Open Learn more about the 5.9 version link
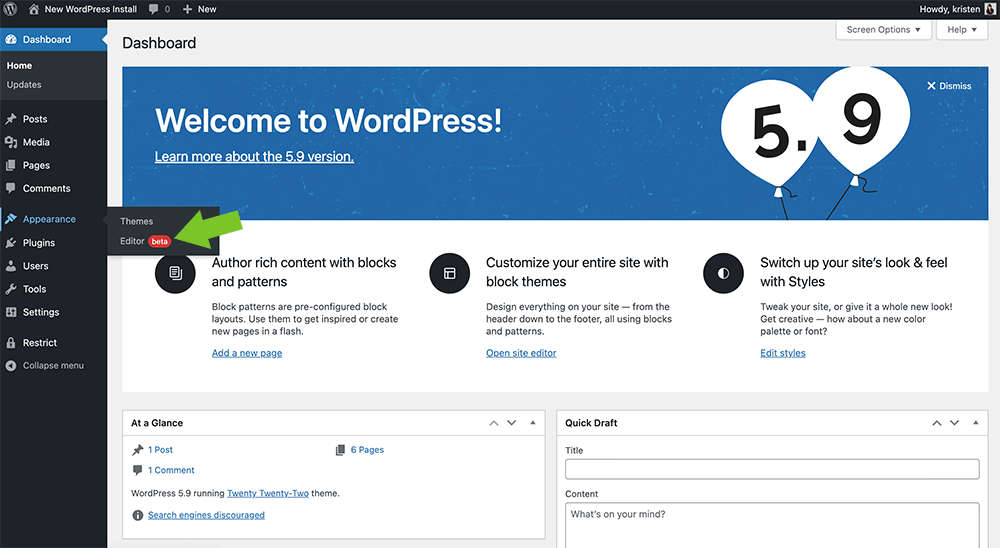The width and height of the screenshot is (1000, 548). tap(254, 156)
